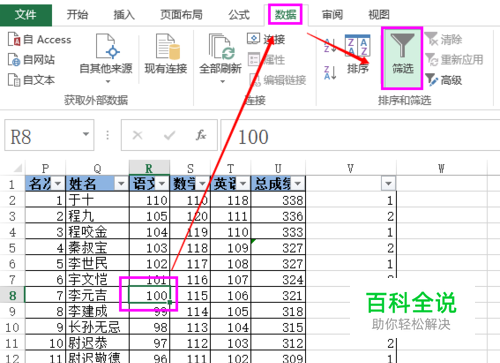Sort descending Z to A

click(x=330, y=73)
